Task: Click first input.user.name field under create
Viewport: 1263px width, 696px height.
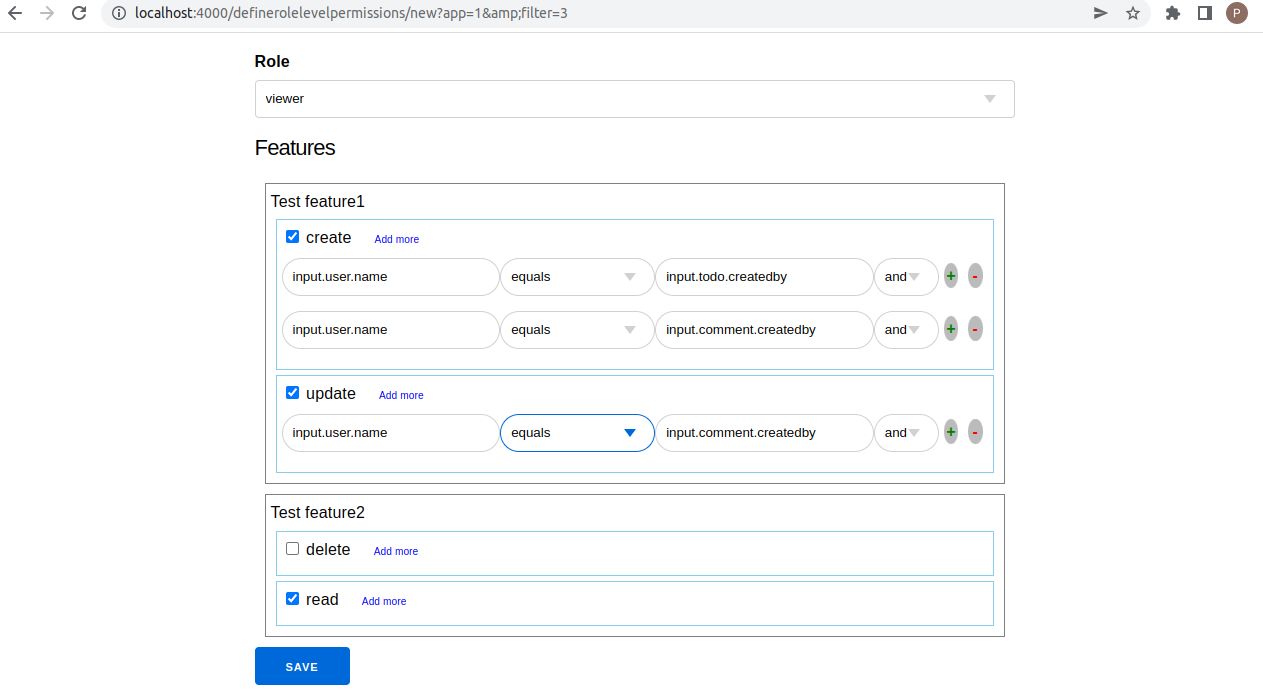Action: pos(390,277)
